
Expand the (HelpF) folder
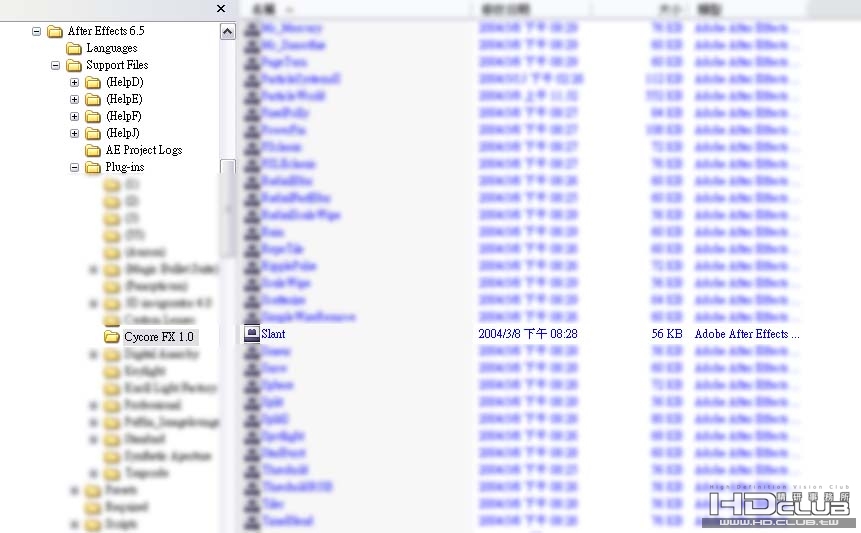(x=75, y=116)
